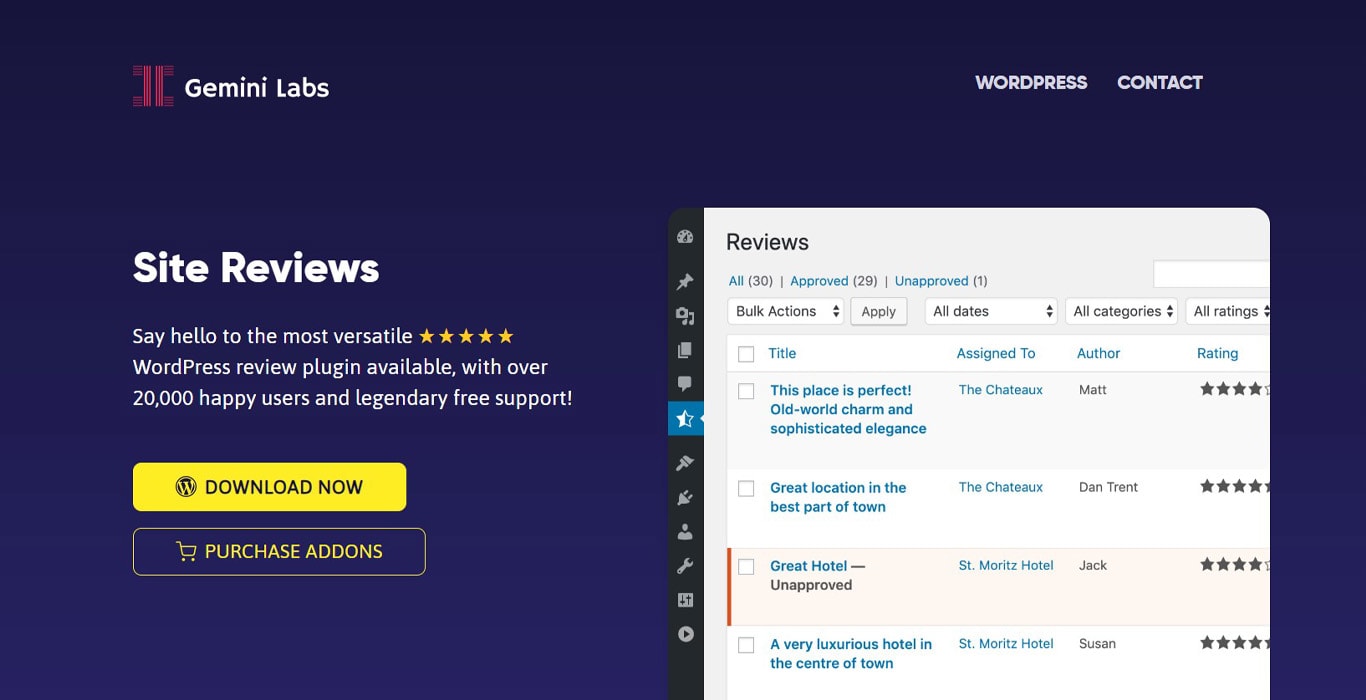Switch to the Unapproved reviews filter
Viewport: 1366px width, 700px height.
[x=931, y=281]
